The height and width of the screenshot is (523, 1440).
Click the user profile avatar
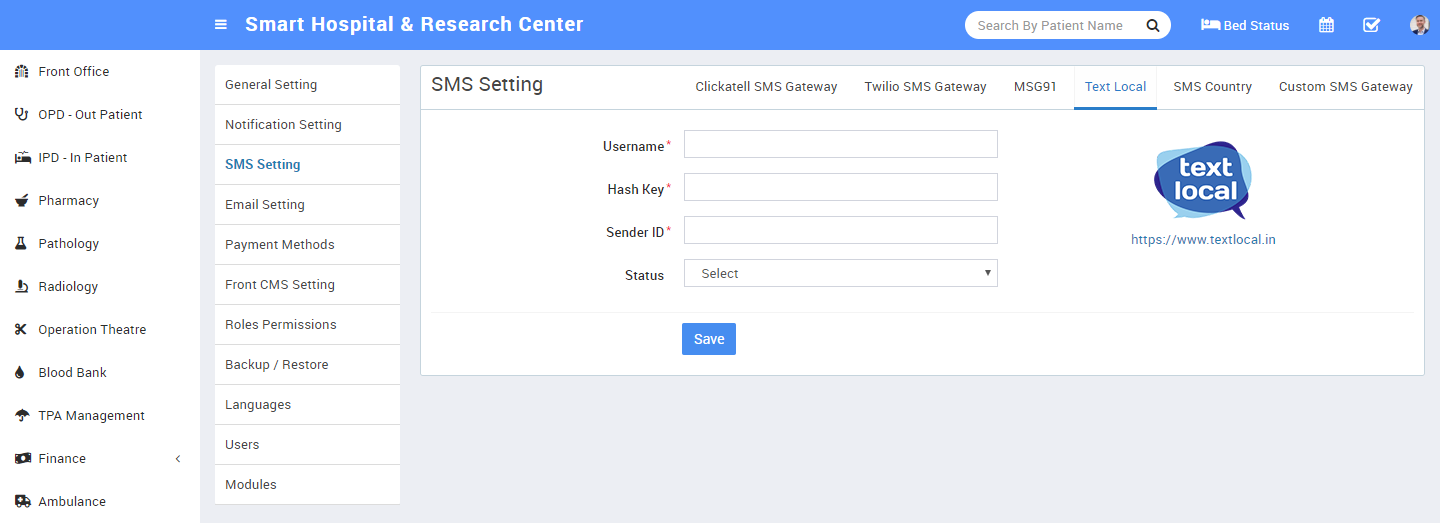pos(1419,25)
